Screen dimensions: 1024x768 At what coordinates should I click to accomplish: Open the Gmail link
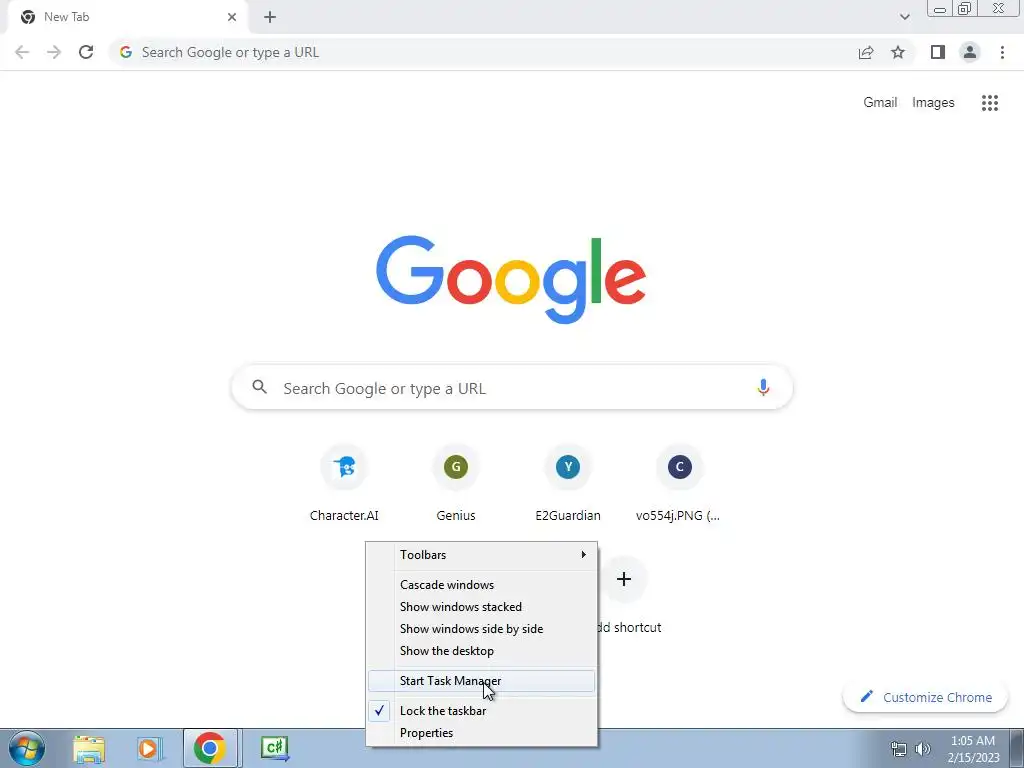(x=880, y=103)
